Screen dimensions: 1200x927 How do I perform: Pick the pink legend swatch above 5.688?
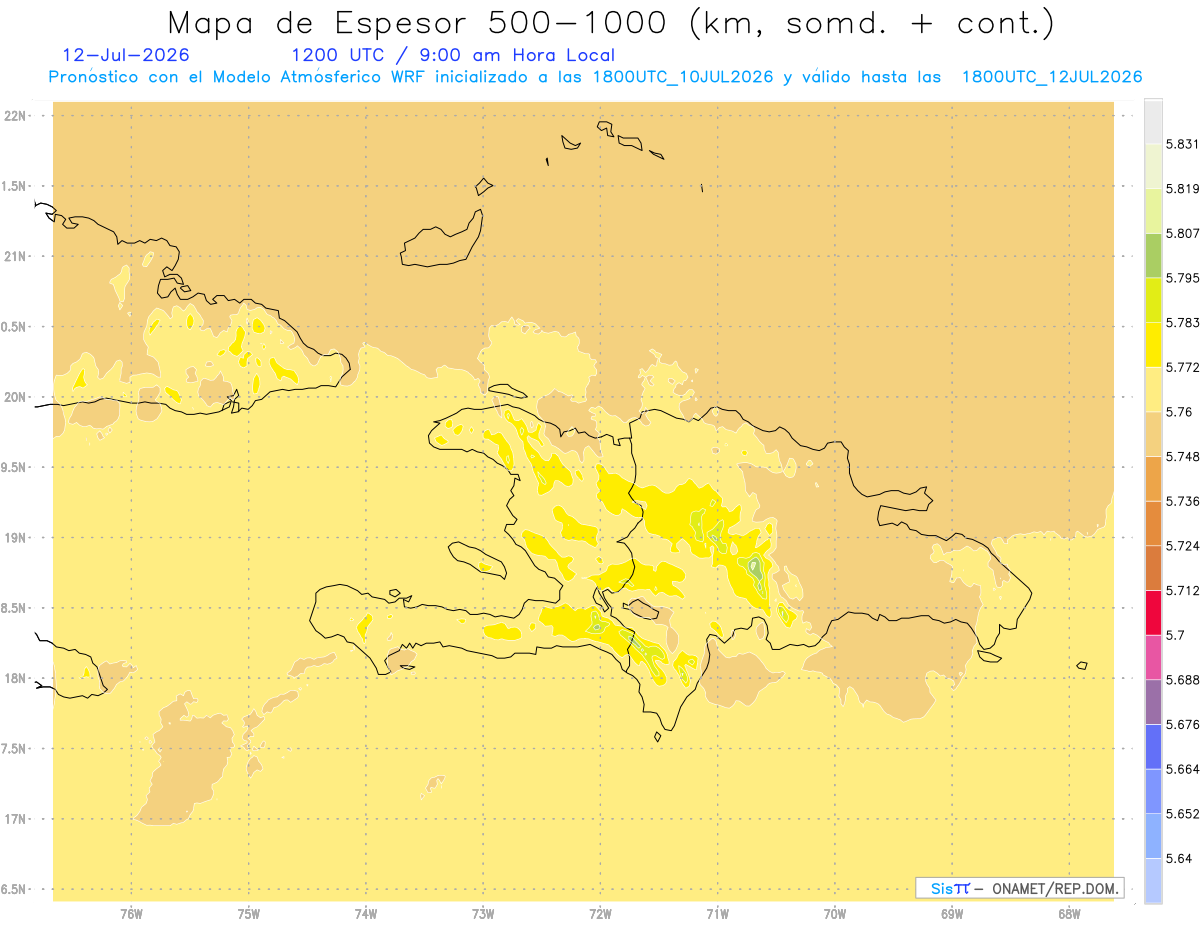(1153, 657)
